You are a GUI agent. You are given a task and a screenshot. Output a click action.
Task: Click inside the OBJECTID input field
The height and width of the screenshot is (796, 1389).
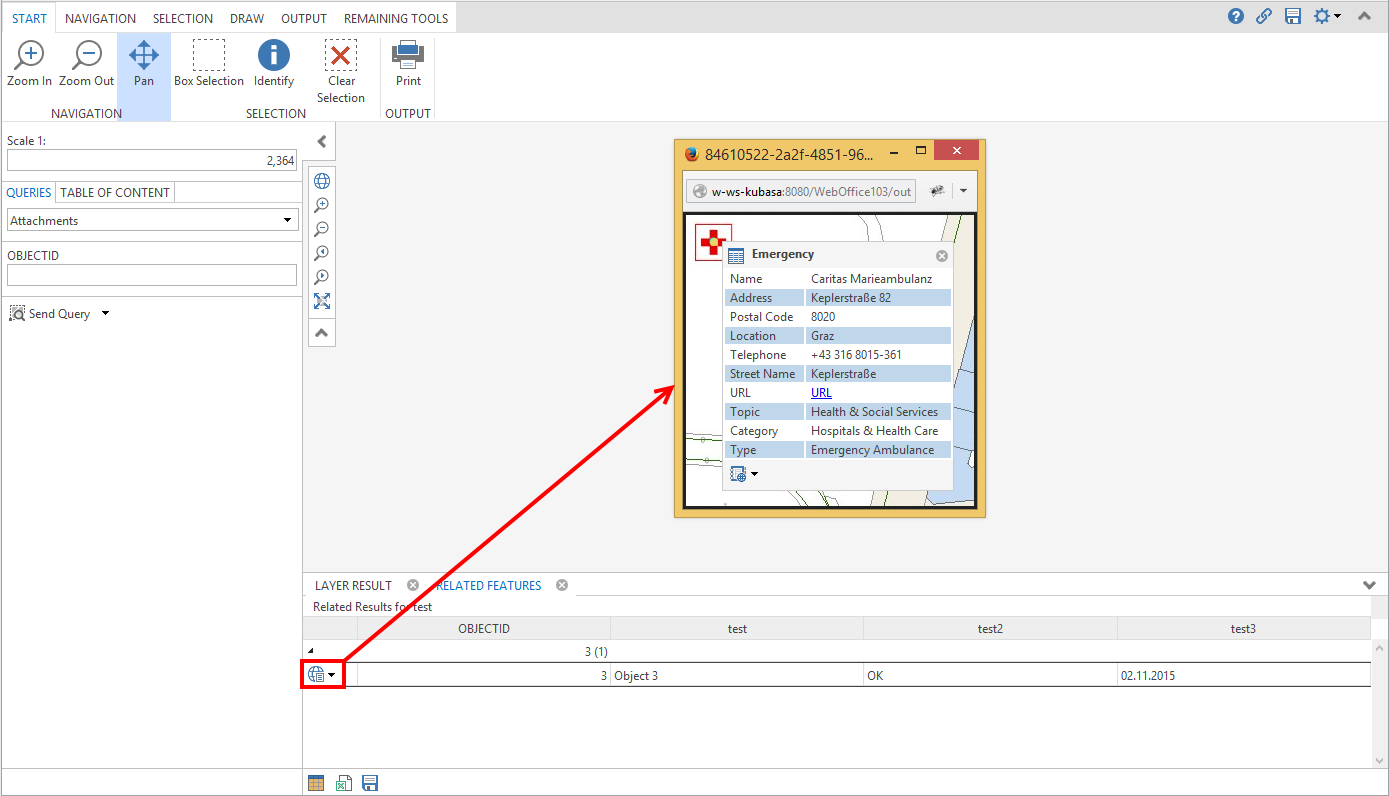pyautogui.click(x=151, y=275)
